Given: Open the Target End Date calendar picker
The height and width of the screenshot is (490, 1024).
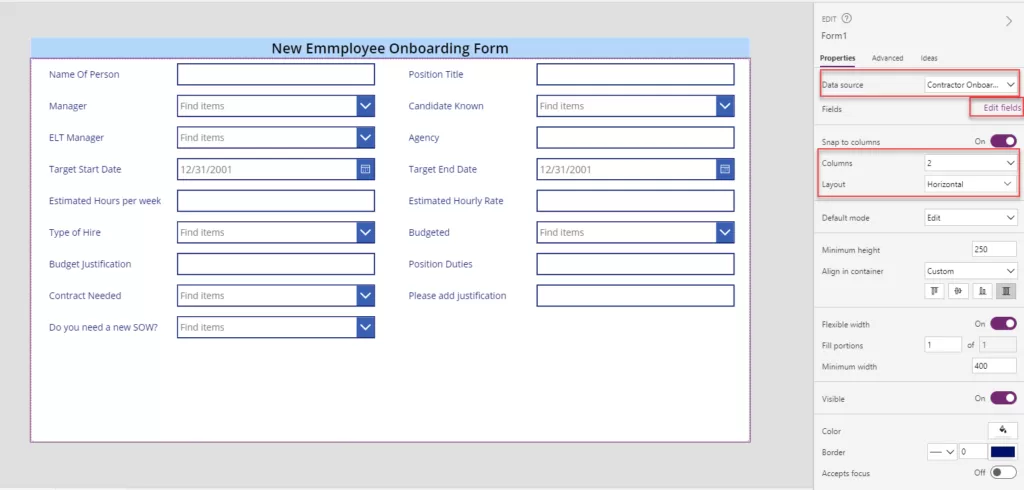Looking at the screenshot, I should click(x=725, y=170).
